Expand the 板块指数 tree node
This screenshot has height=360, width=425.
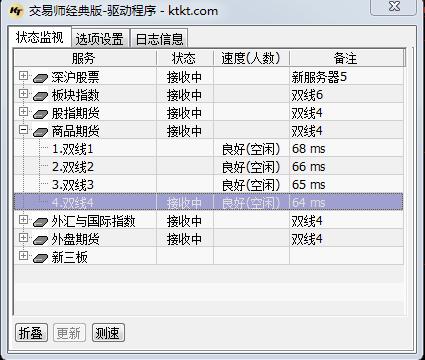coord(23,94)
